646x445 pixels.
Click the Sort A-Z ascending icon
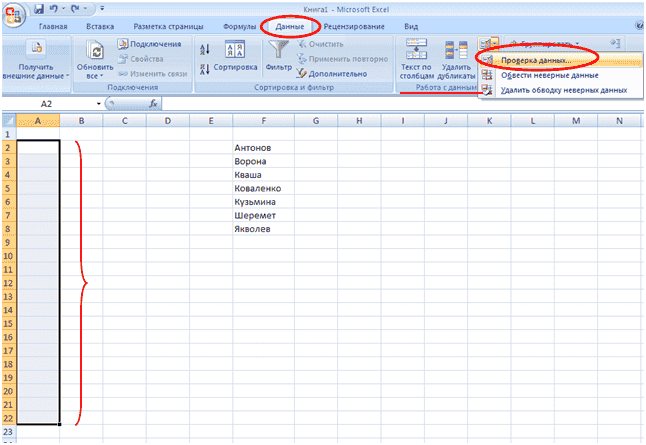205,47
